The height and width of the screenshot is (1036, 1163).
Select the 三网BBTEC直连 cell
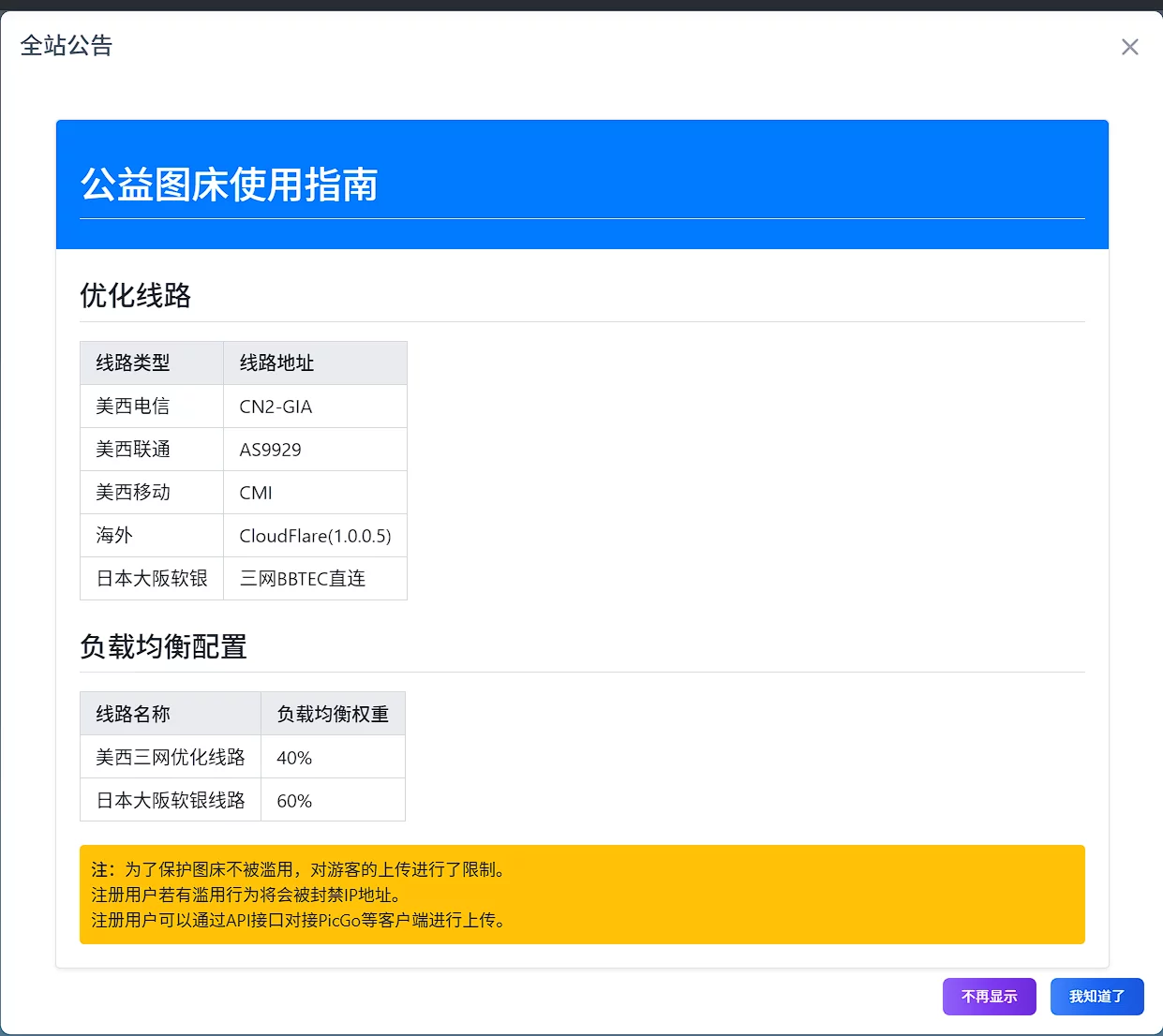303,579
